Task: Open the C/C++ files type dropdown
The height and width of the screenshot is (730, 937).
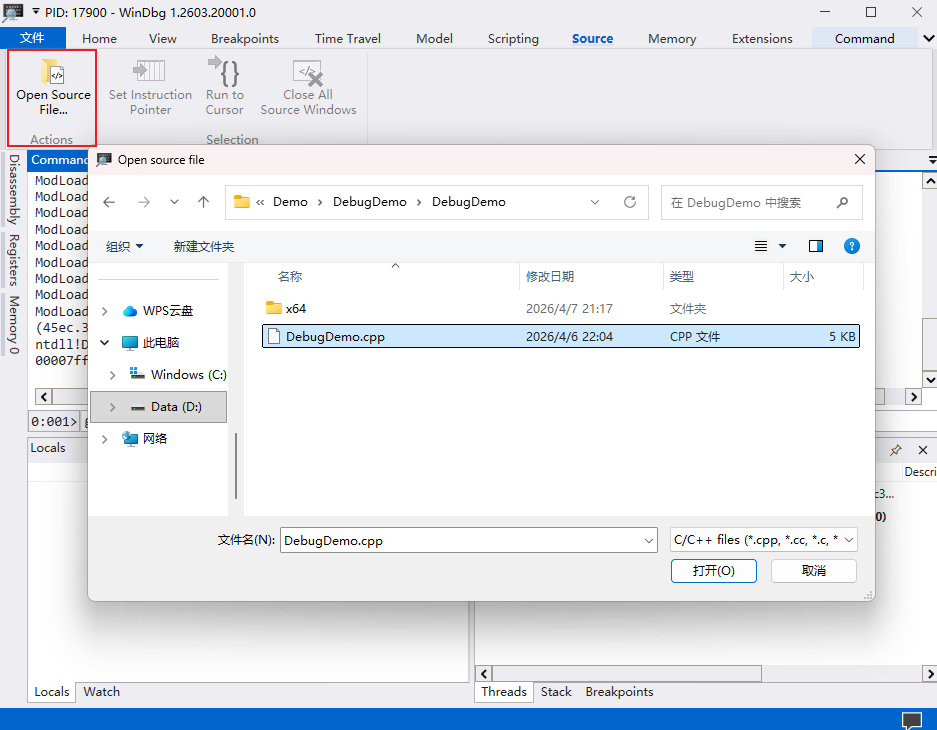Action: coord(764,540)
